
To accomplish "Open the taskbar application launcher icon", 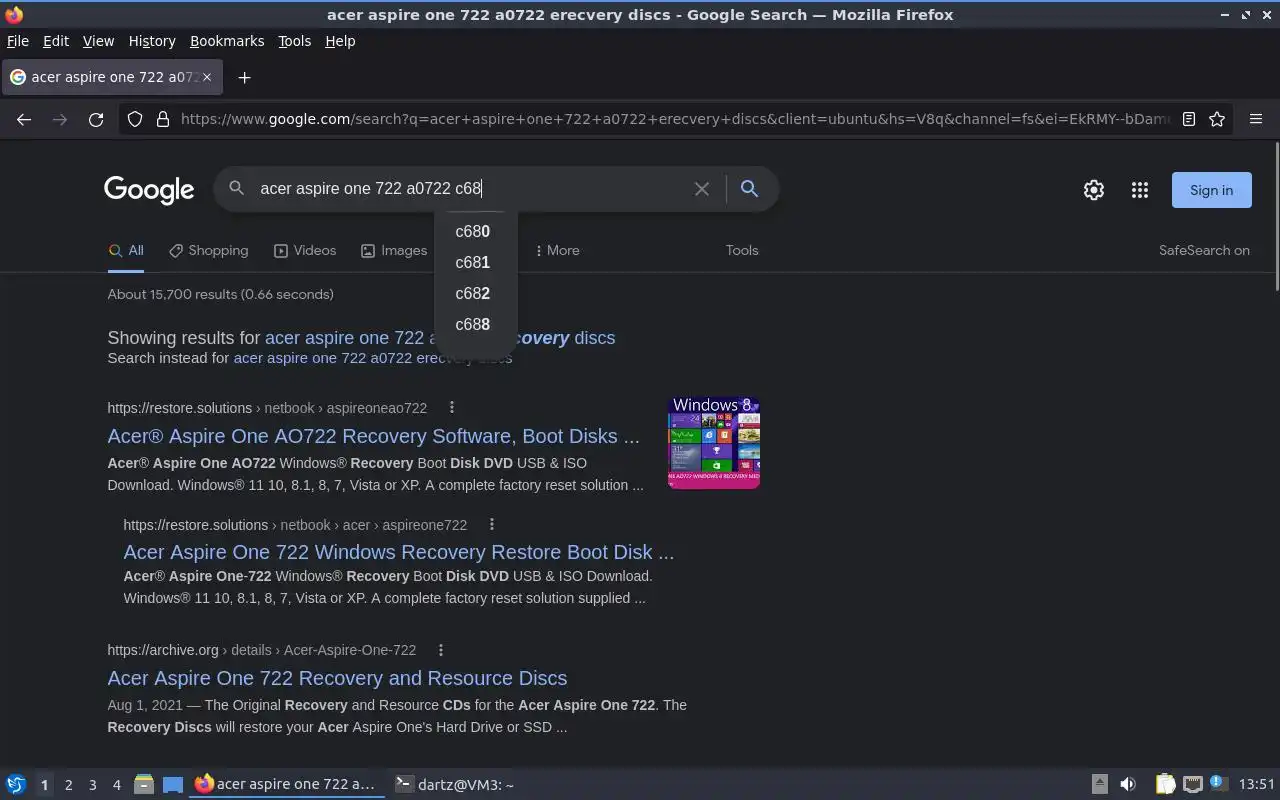I will click(x=16, y=784).
